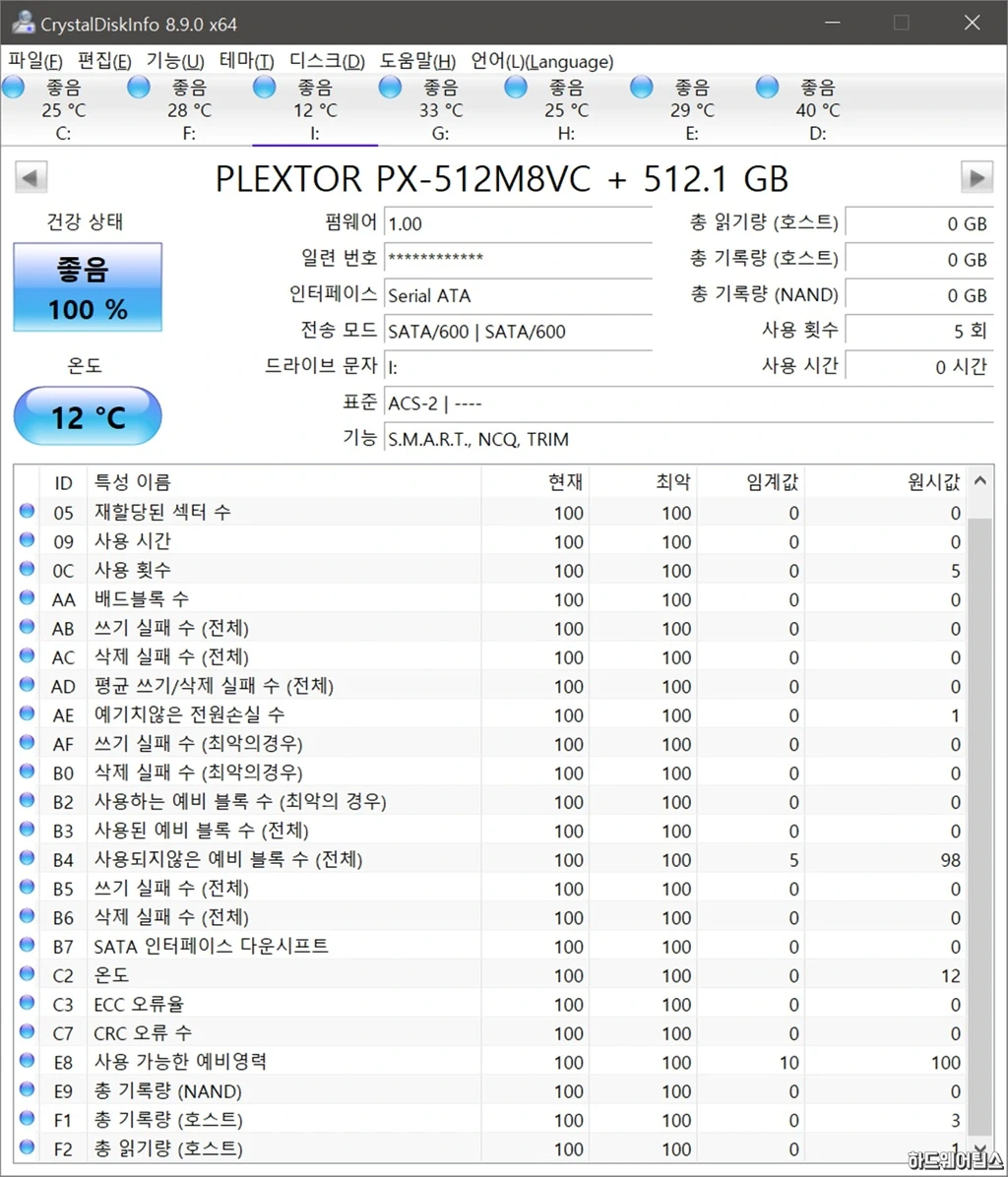The image size is (1008, 1177).
Task: Select the 총 읽기량 (호스트) attribute row
Action: (491, 1148)
